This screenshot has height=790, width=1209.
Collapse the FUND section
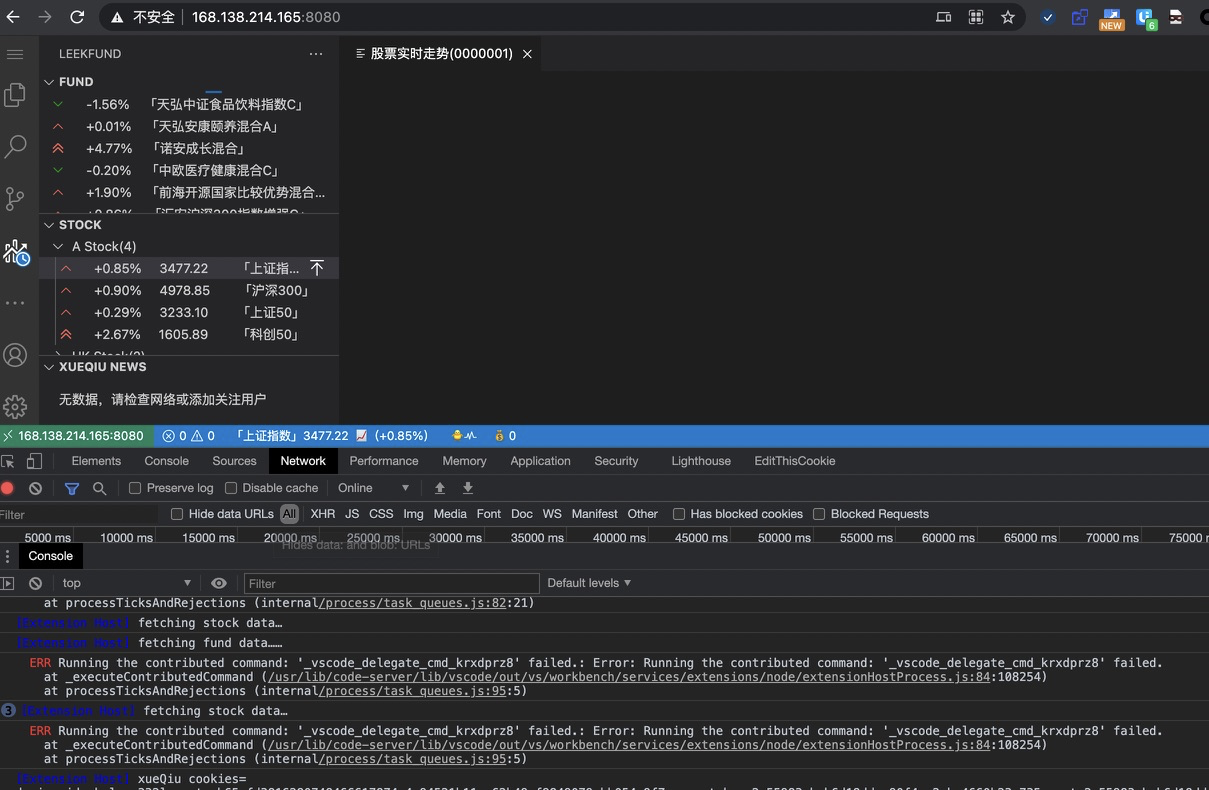click(x=49, y=82)
